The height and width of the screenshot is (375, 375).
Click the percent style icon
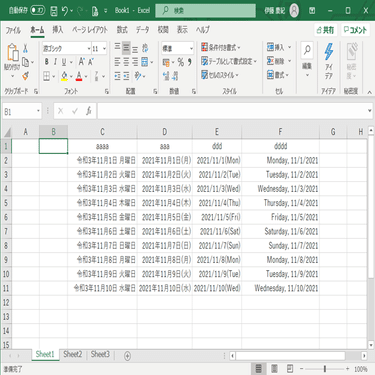[x=180, y=62]
